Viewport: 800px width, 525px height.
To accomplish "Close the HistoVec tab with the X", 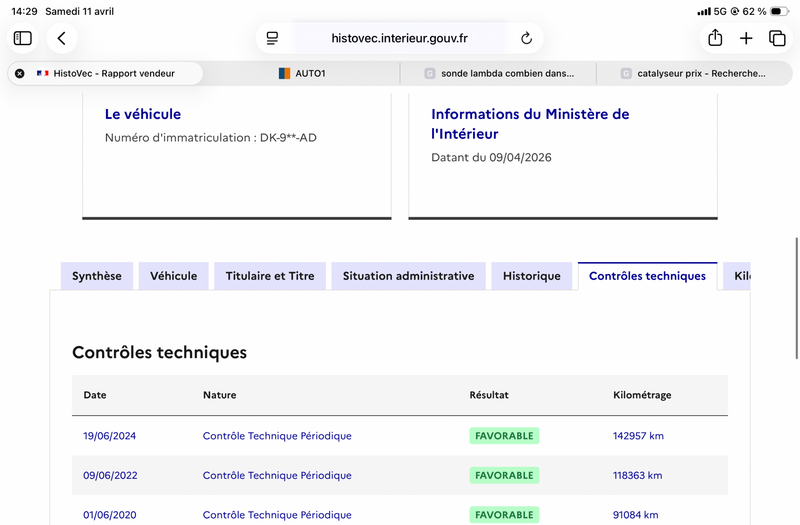I will (19, 73).
